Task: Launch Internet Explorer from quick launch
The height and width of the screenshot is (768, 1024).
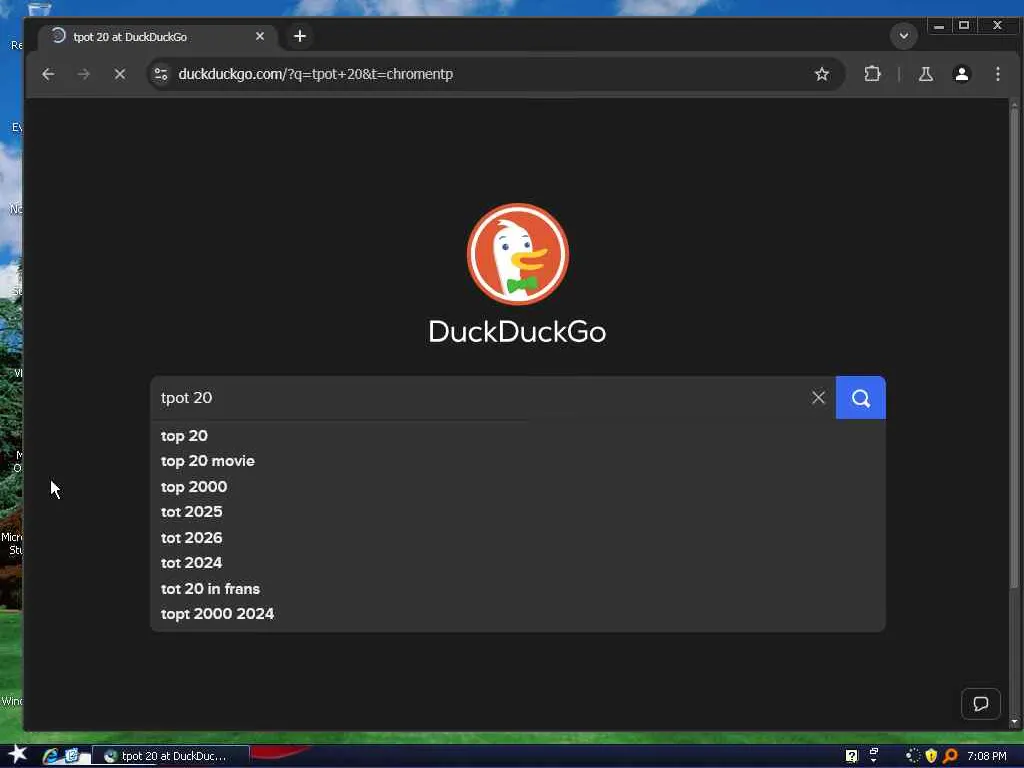Action: point(50,756)
